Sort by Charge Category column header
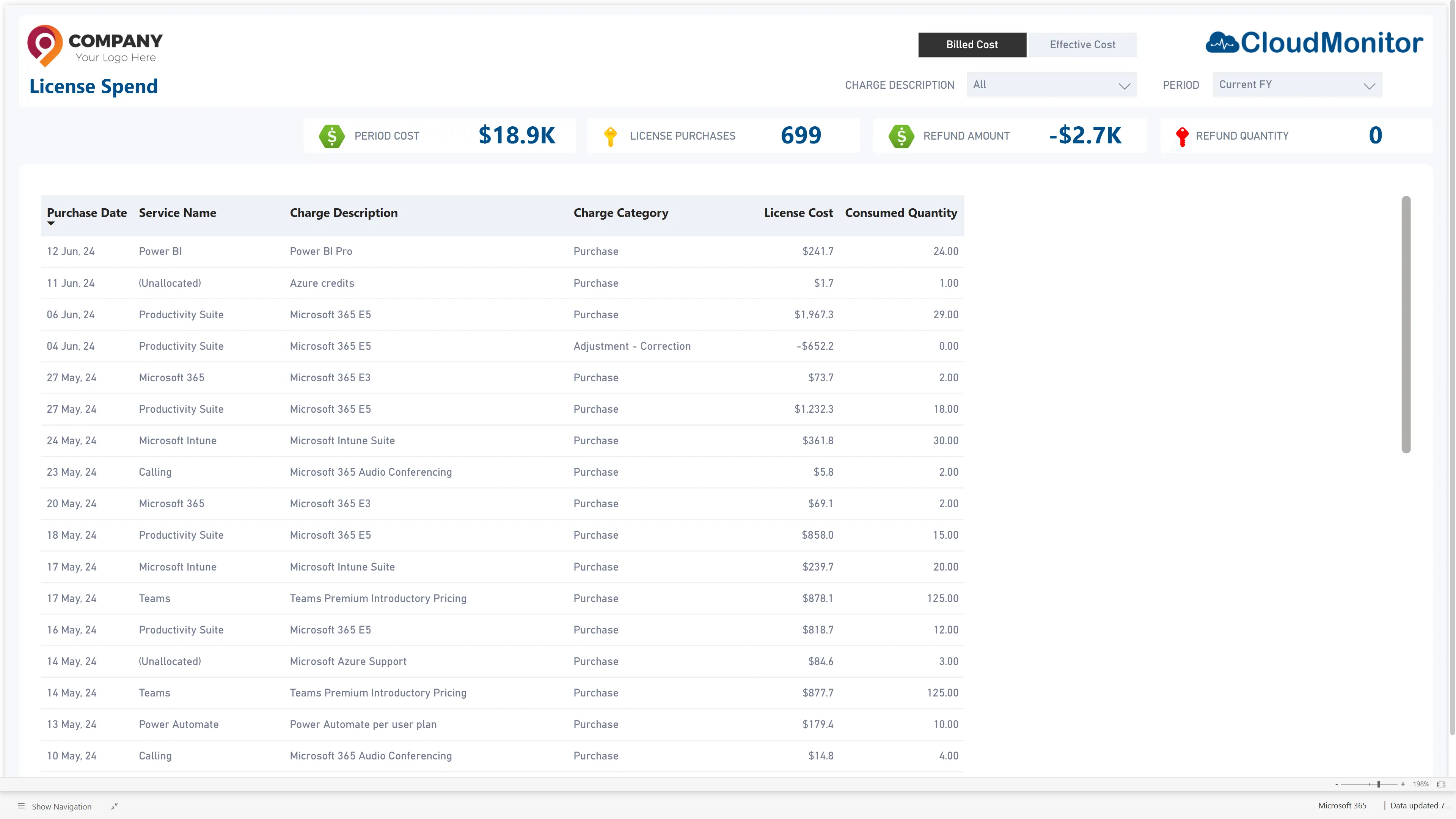This screenshot has height=819, width=1456. pos(620,213)
